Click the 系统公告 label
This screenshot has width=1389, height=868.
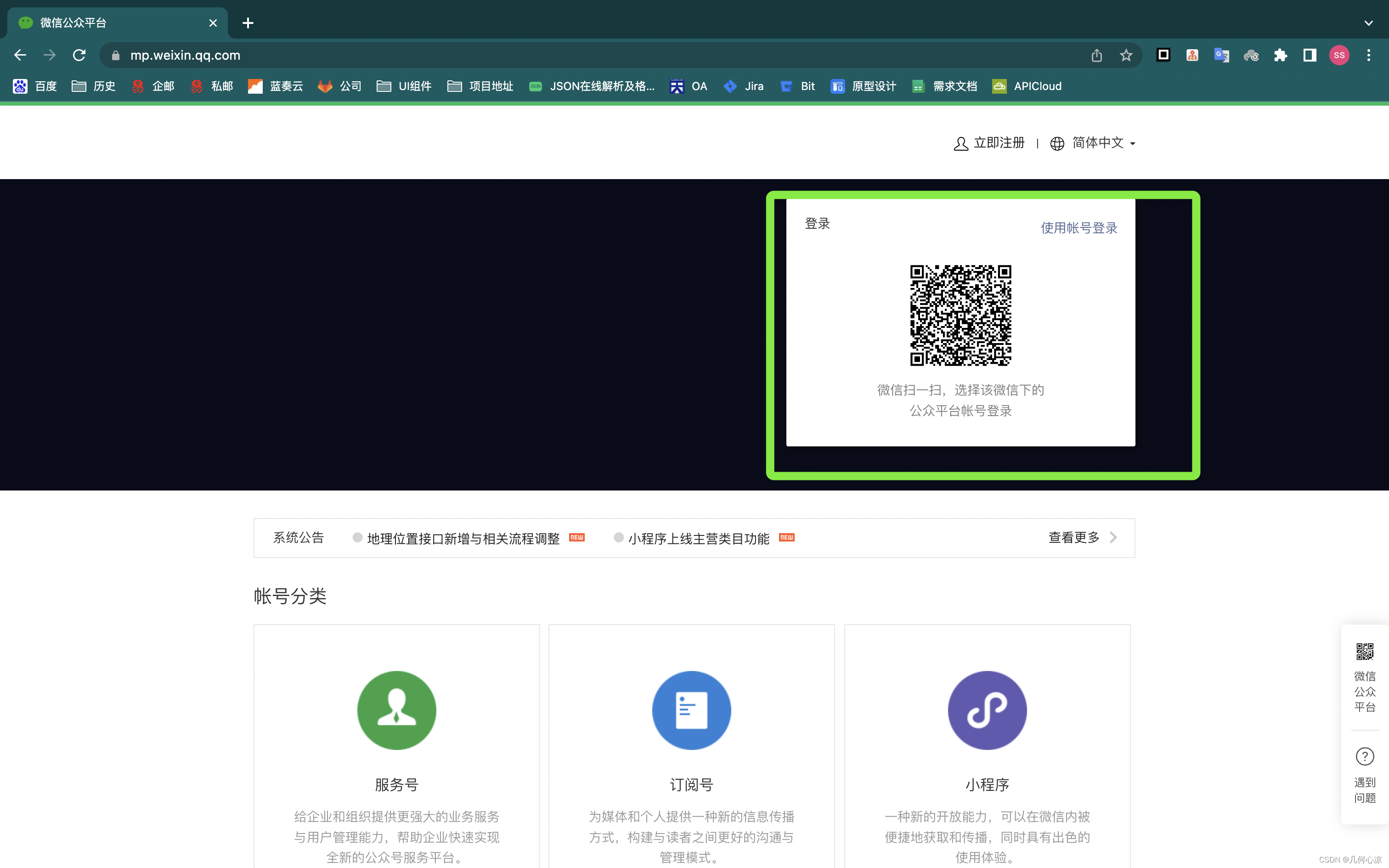click(x=299, y=537)
